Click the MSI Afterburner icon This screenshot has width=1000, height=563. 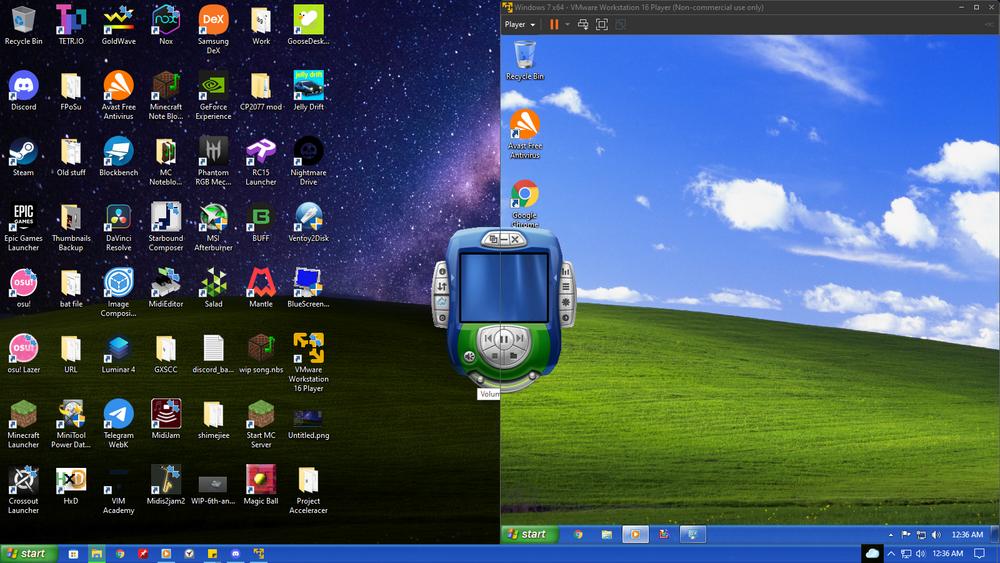(x=213, y=226)
